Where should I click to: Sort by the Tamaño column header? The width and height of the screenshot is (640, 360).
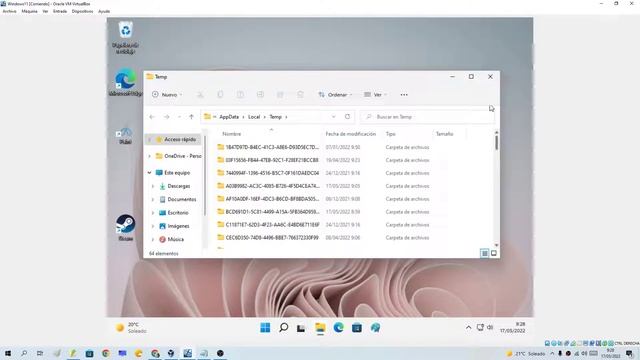click(444, 134)
